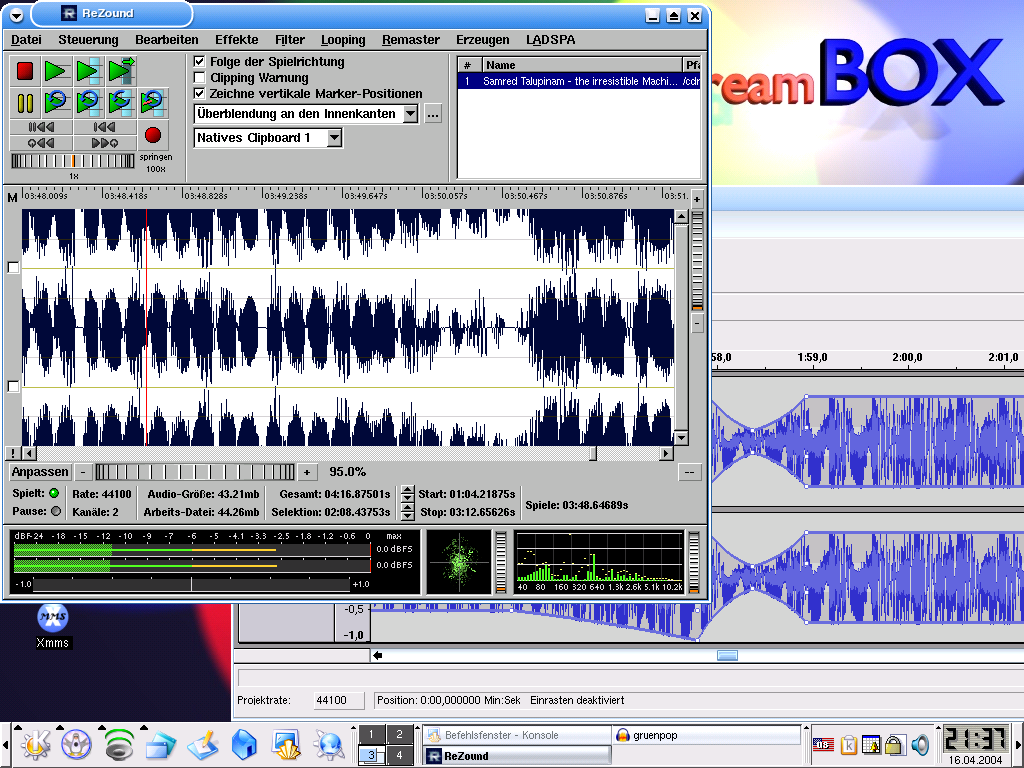
Task: Expand the Natives Clipboard 1 dropdown
Action: pyautogui.click(x=334, y=138)
